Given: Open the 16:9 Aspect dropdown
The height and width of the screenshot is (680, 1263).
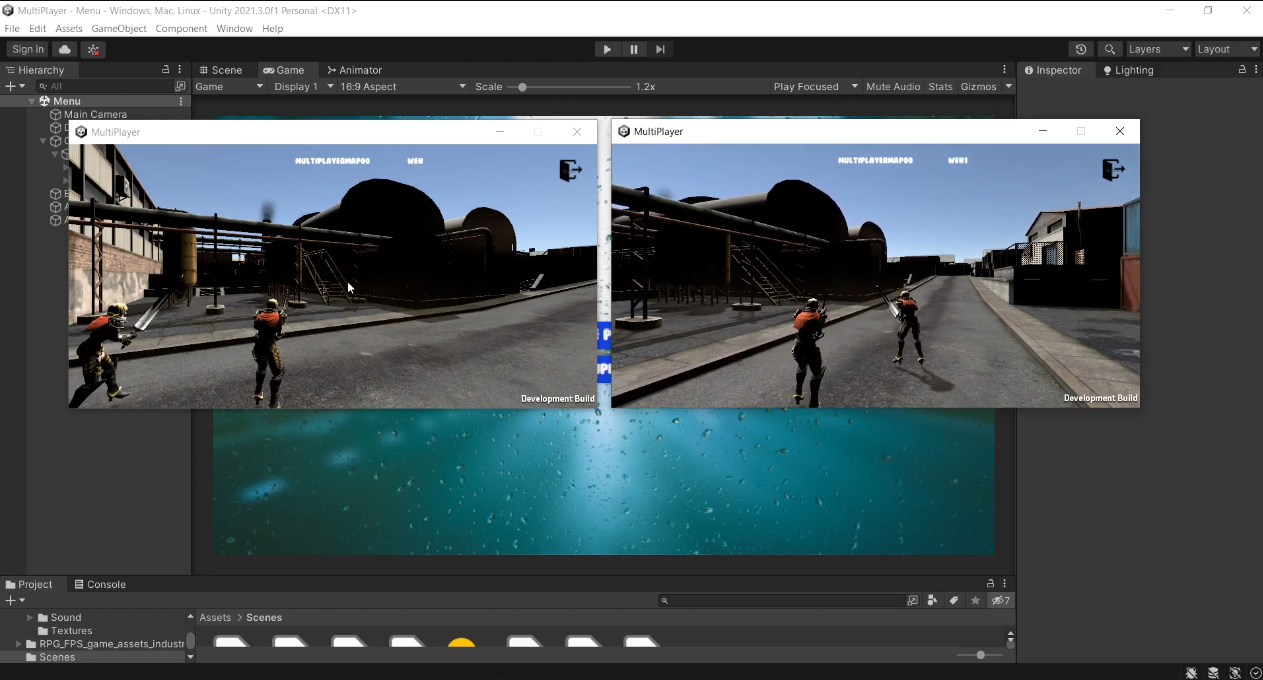Looking at the screenshot, I should pos(403,87).
